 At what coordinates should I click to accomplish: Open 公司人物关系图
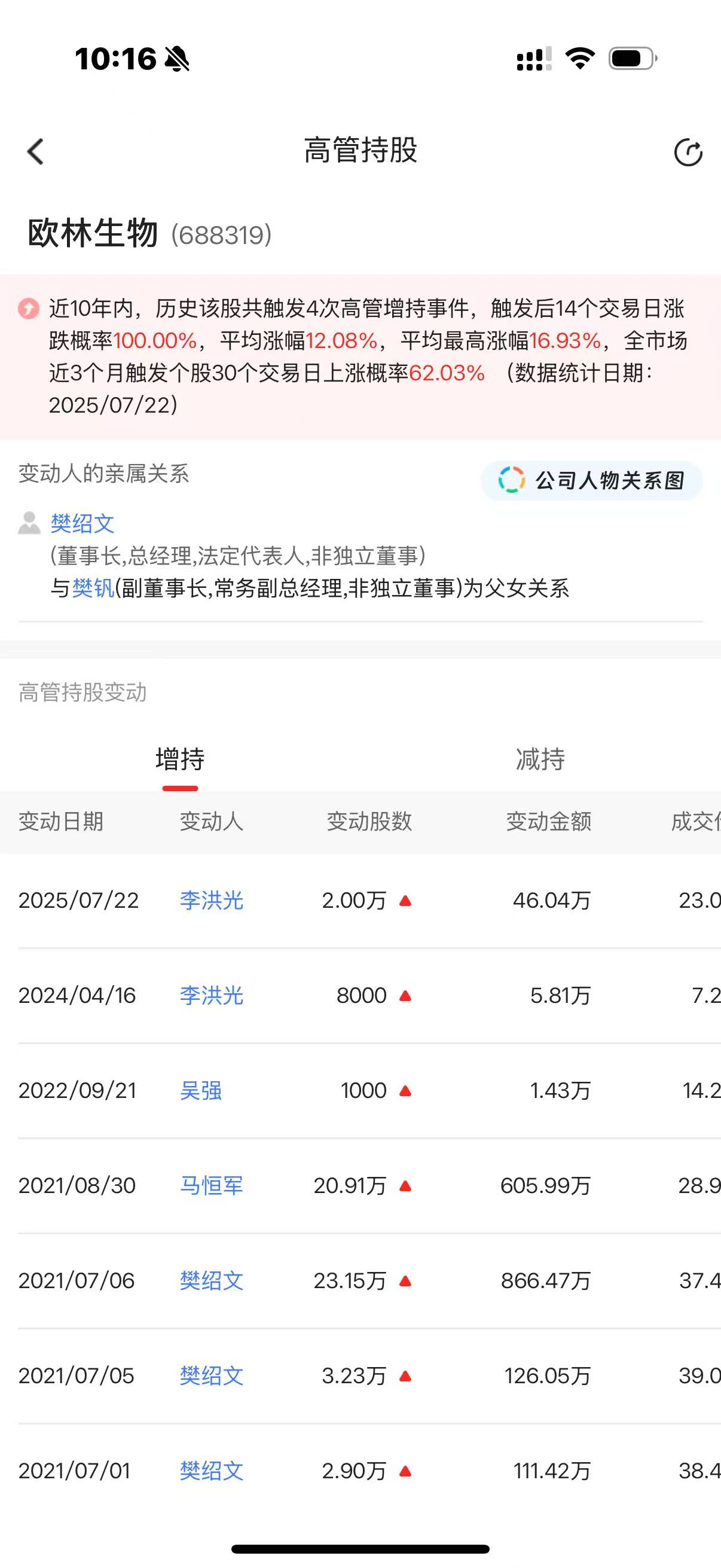tap(592, 480)
